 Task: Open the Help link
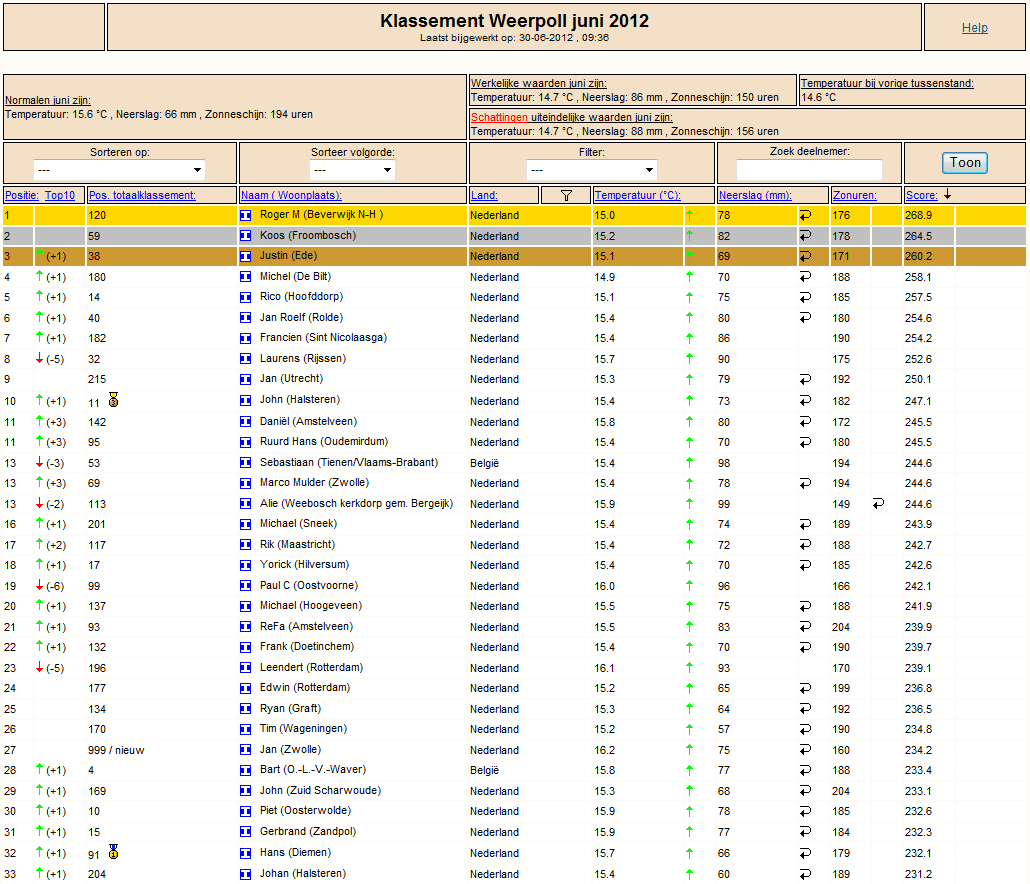[974, 28]
